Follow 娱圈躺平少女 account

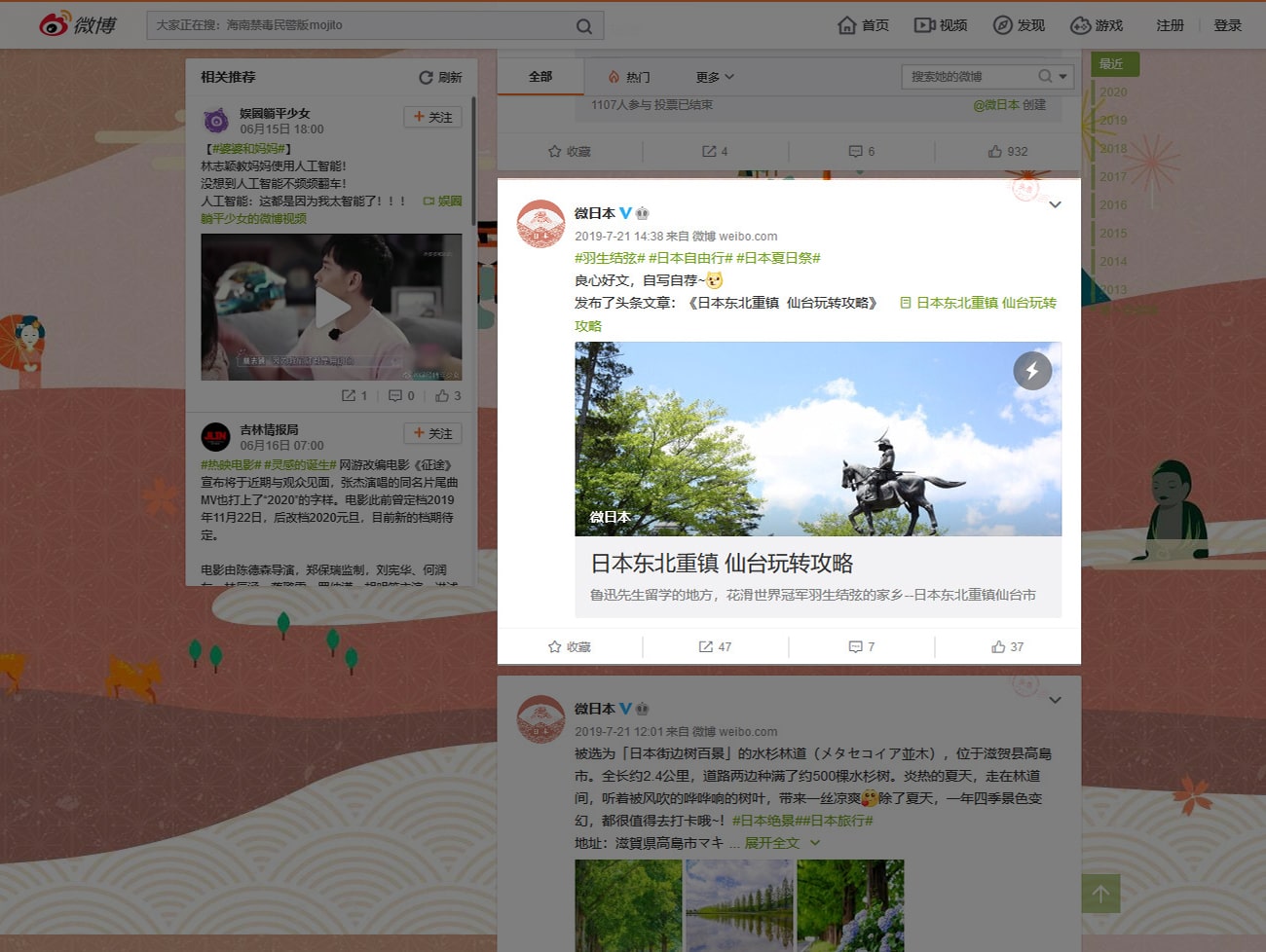tap(432, 117)
